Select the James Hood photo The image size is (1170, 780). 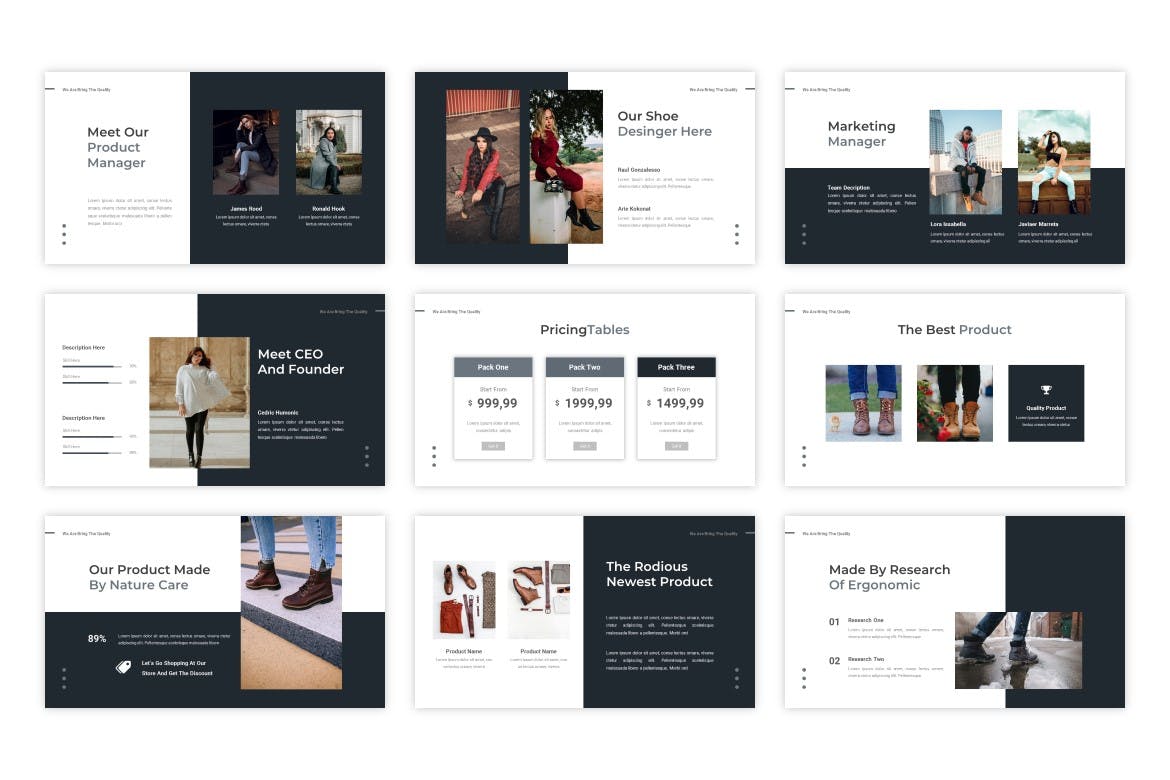246,152
